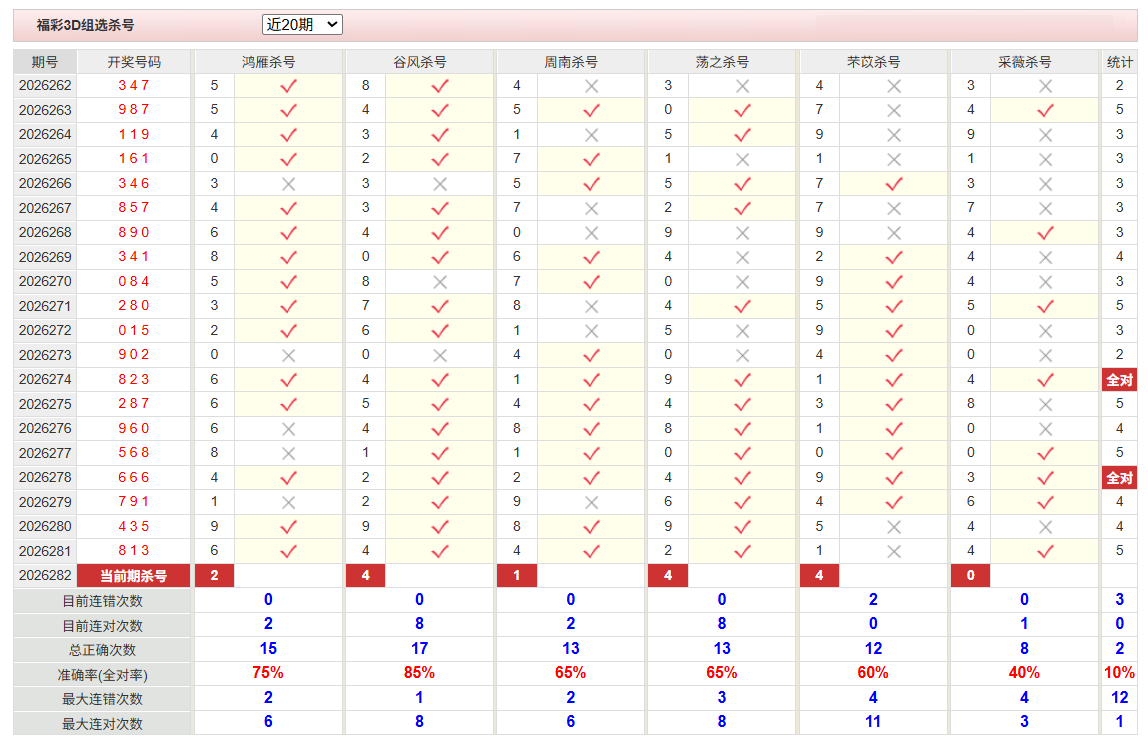The image size is (1148, 746).
Task: Click the 统计 column header
Action: click(1119, 62)
